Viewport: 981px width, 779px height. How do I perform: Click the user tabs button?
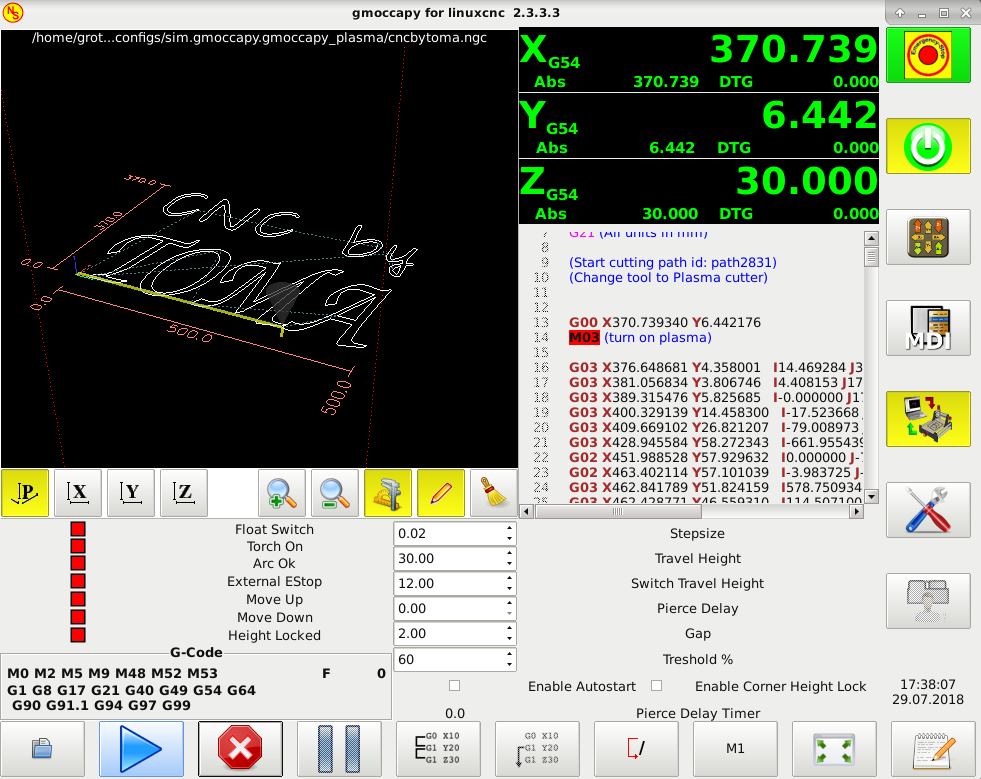[x=928, y=601]
